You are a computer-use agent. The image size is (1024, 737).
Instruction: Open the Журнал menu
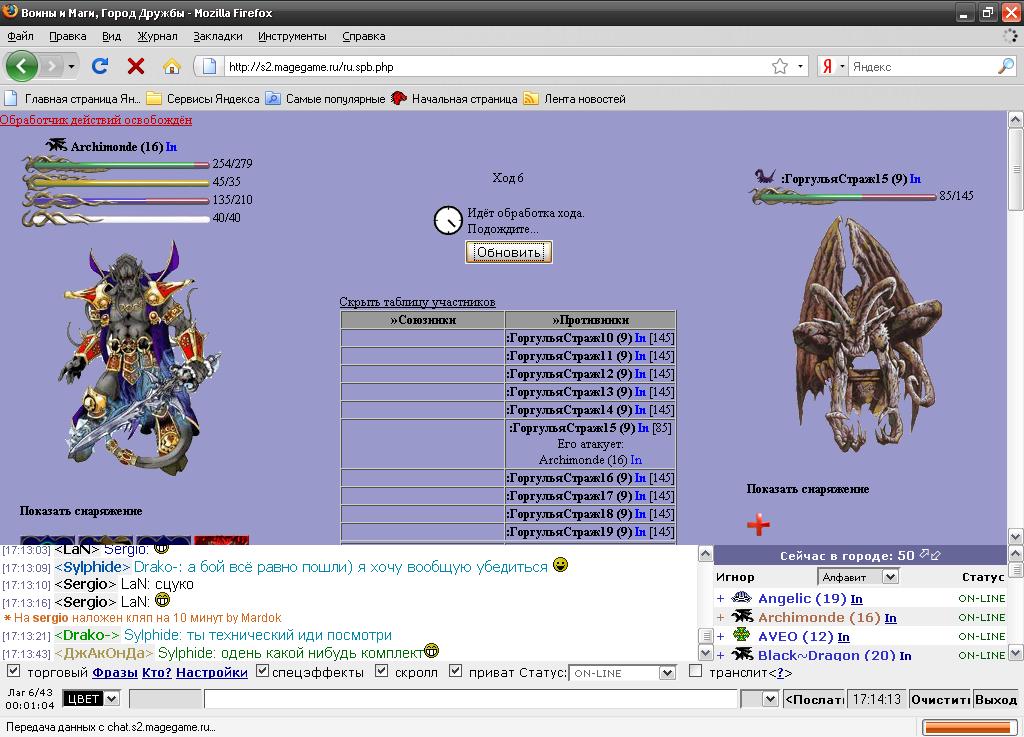coord(157,37)
